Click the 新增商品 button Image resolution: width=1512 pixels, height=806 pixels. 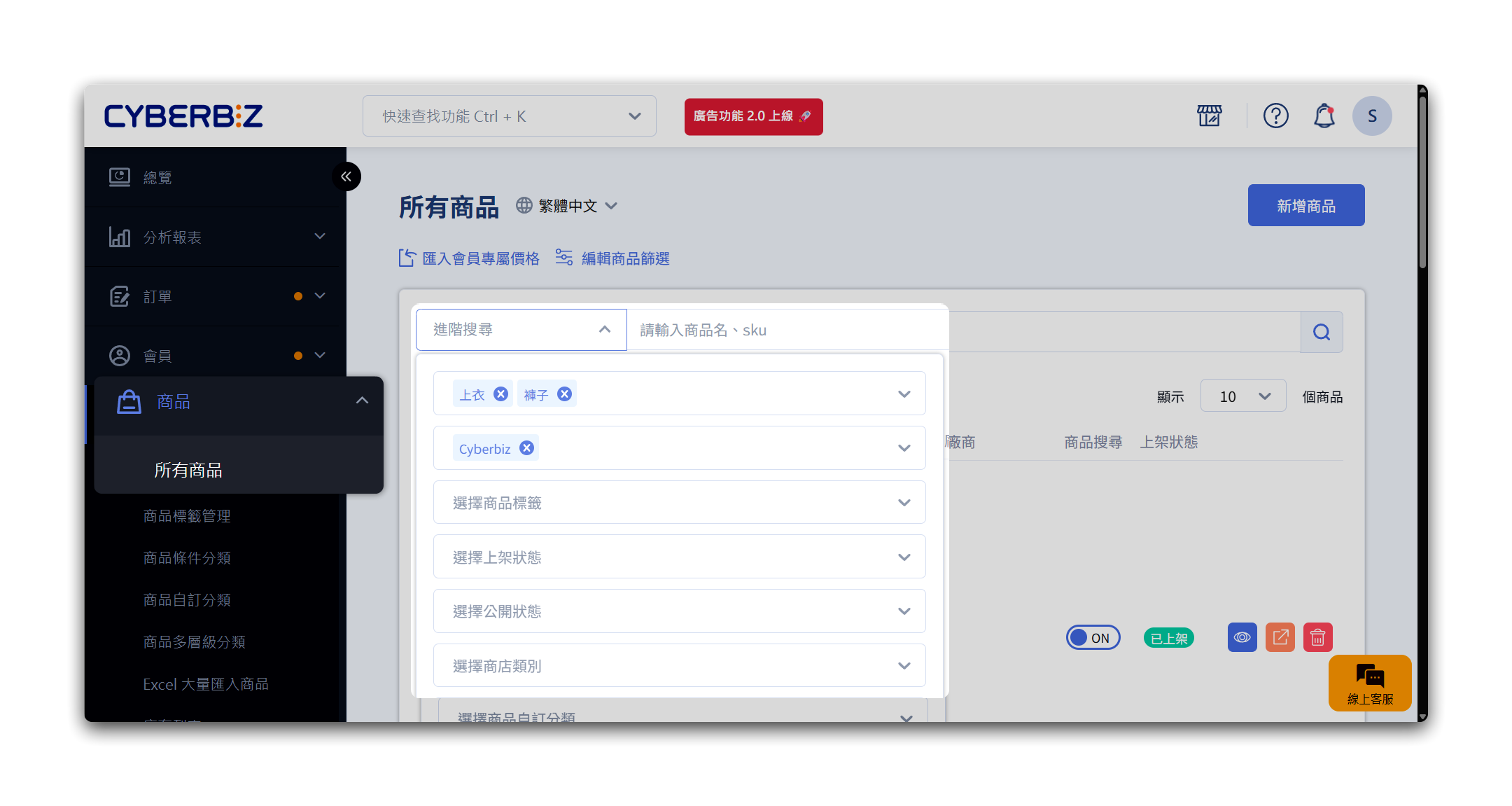[x=1305, y=205]
